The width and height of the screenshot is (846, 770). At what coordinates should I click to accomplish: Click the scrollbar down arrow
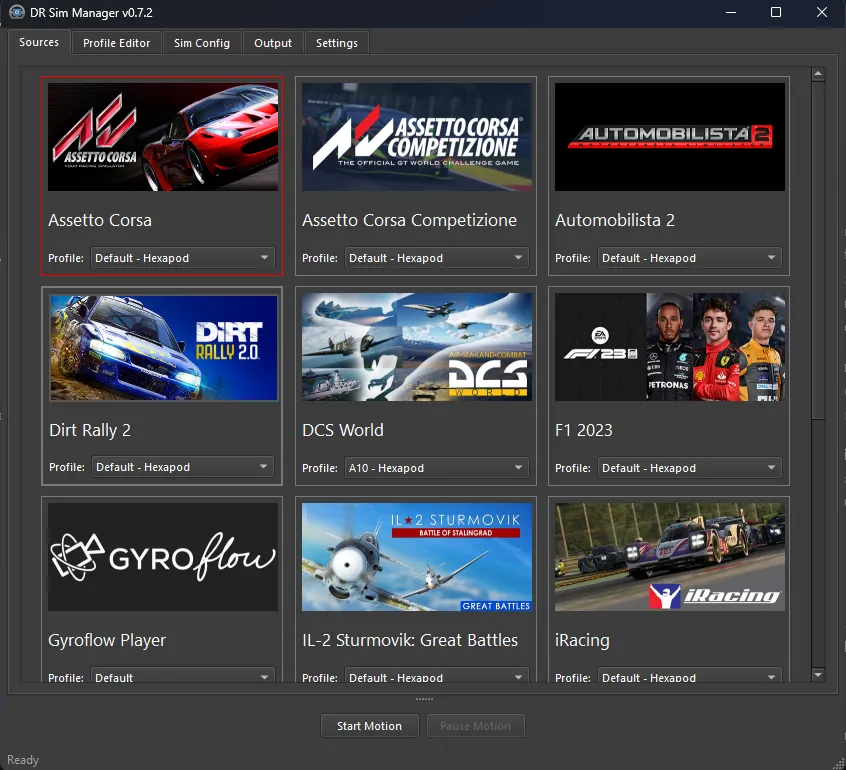[818, 674]
